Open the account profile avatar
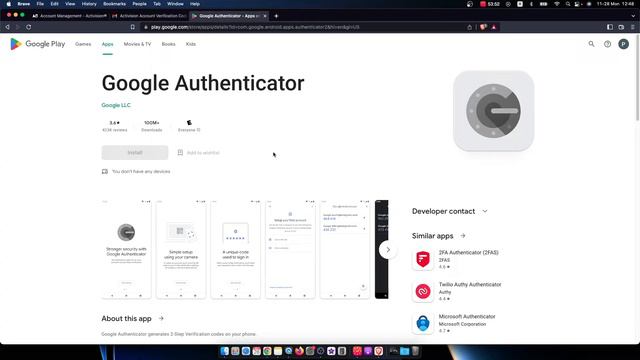This screenshot has height=360, width=640. [x=623, y=44]
